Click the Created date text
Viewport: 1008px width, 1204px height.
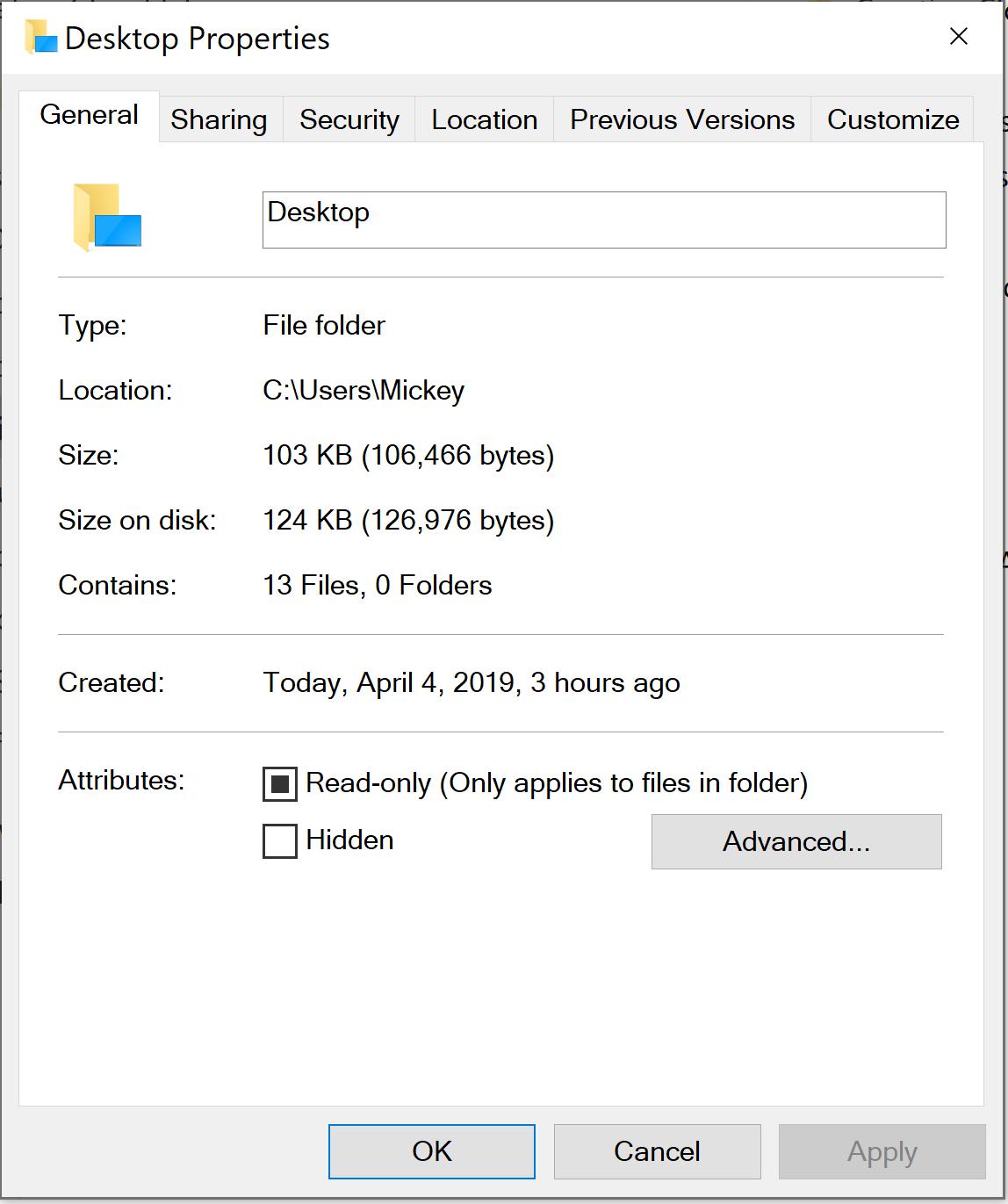(x=471, y=682)
